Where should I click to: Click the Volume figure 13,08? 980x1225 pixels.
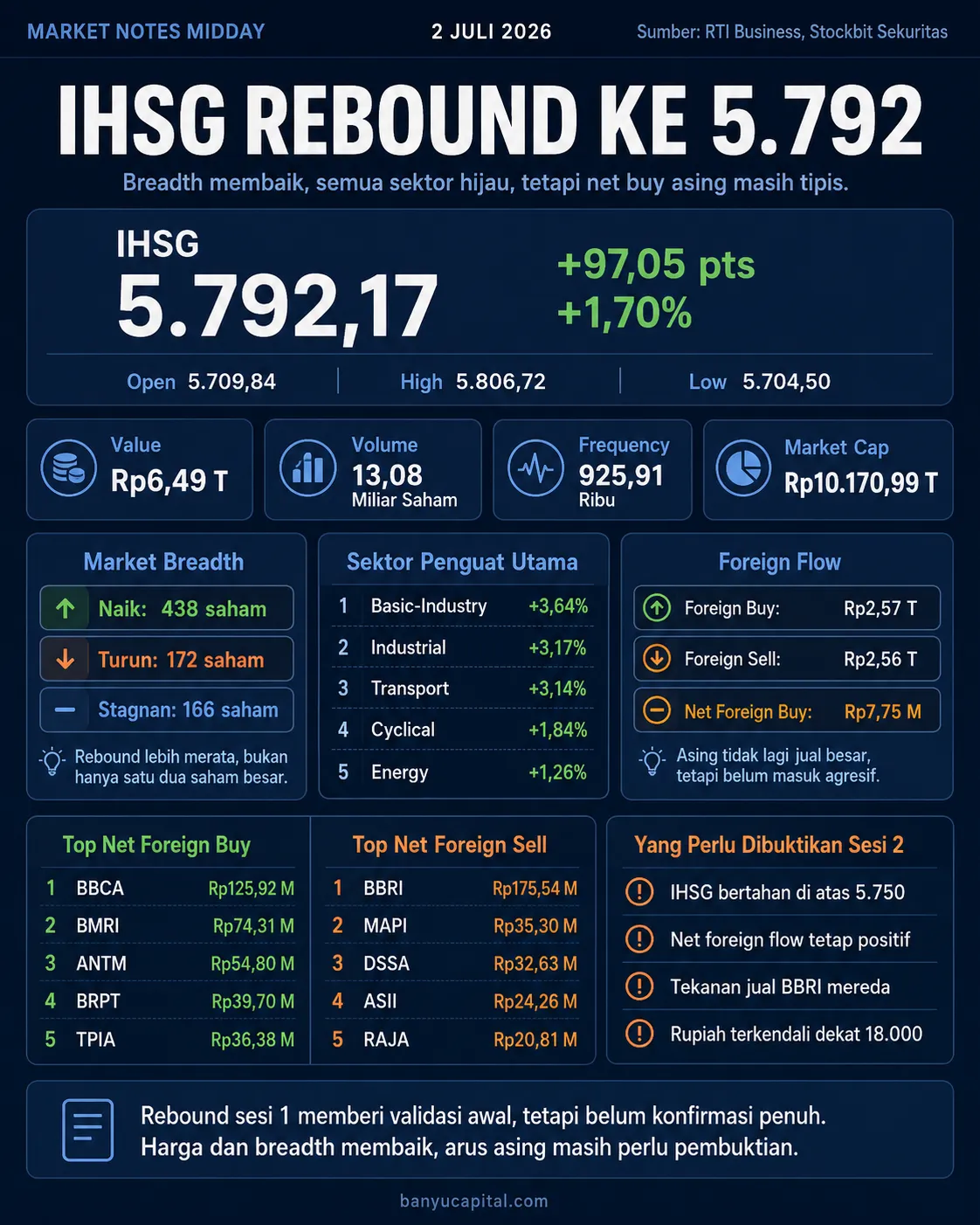pos(387,475)
